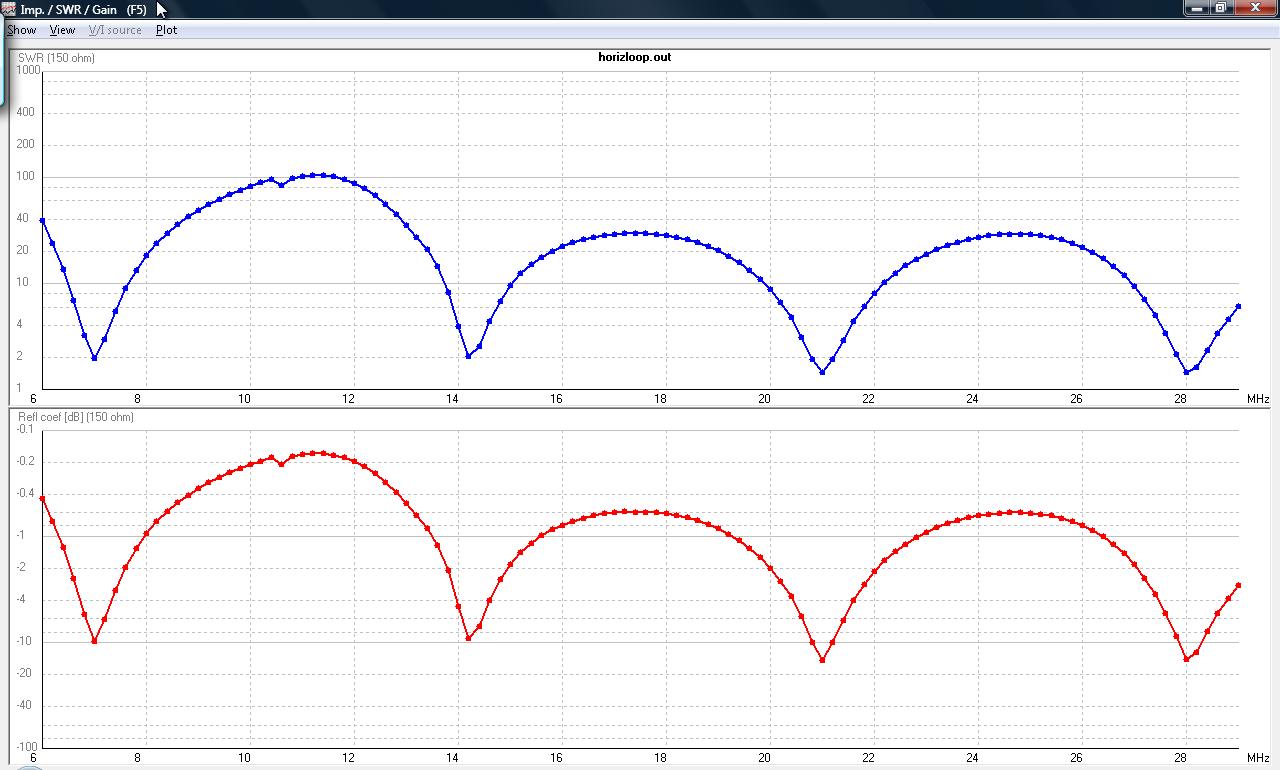
Task: Click the blue SWR dip just above 14 MHz
Action: pos(468,356)
